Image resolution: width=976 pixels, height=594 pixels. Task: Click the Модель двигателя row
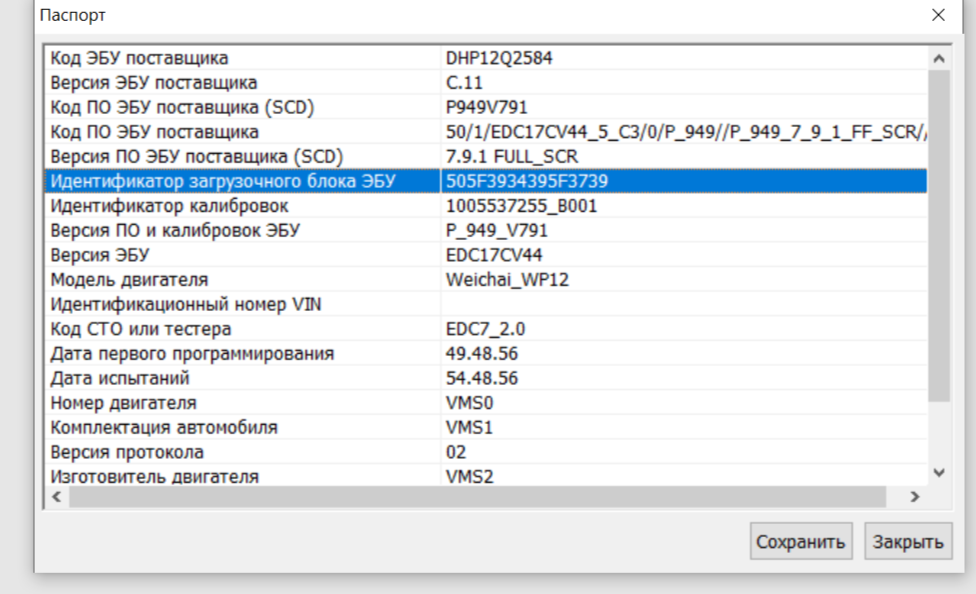129,280
